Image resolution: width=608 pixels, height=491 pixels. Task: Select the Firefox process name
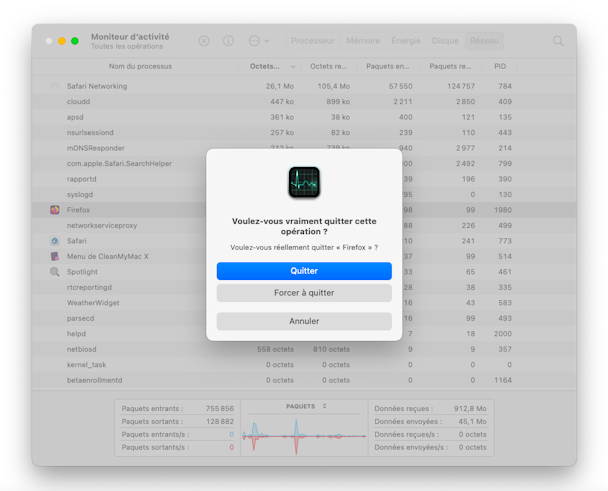tap(78, 210)
